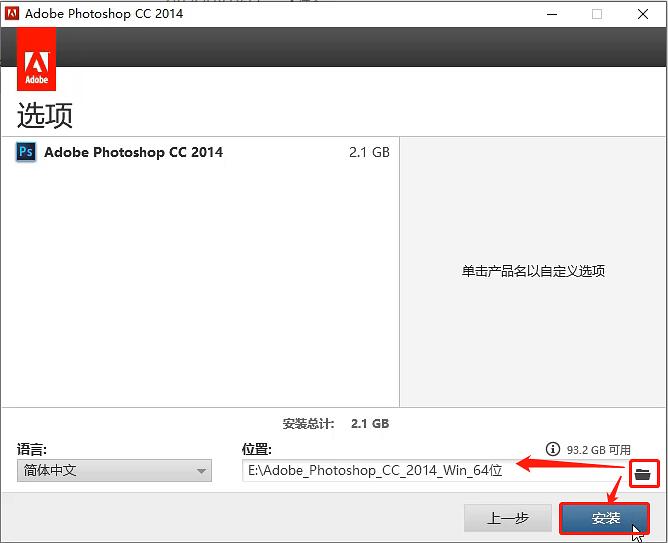Click the 位置: label
This screenshot has width=668, height=543.
coord(256,449)
